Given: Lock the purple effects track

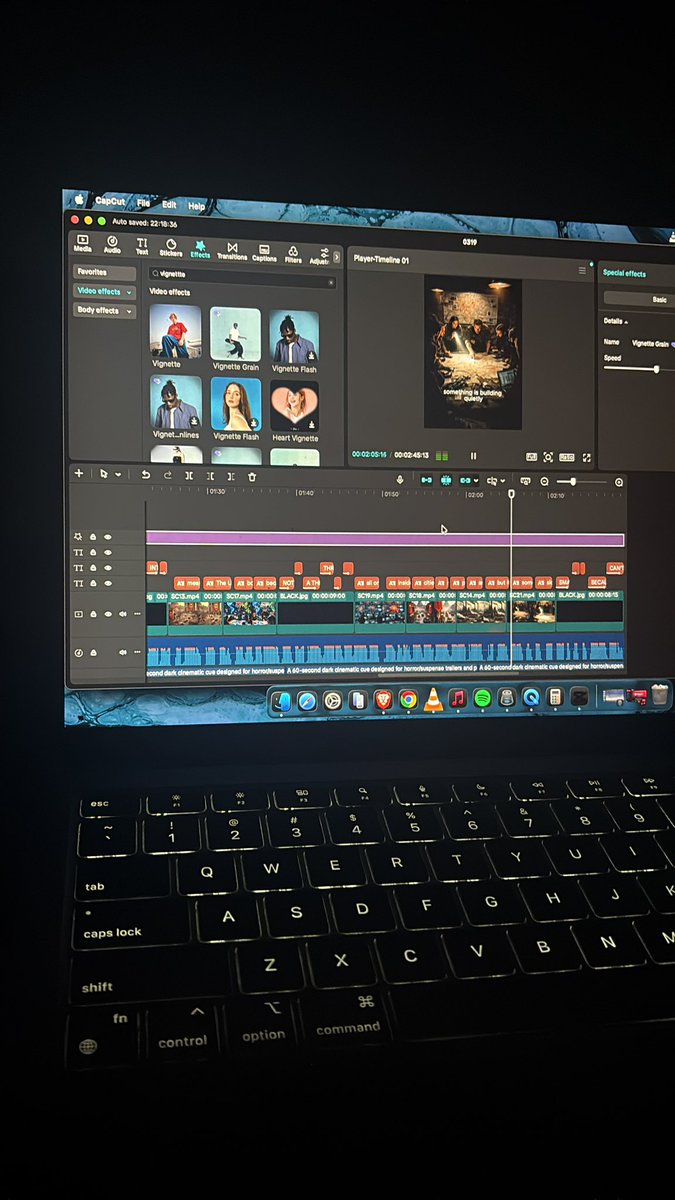Looking at the screenshot, I should tap(94, 537).
